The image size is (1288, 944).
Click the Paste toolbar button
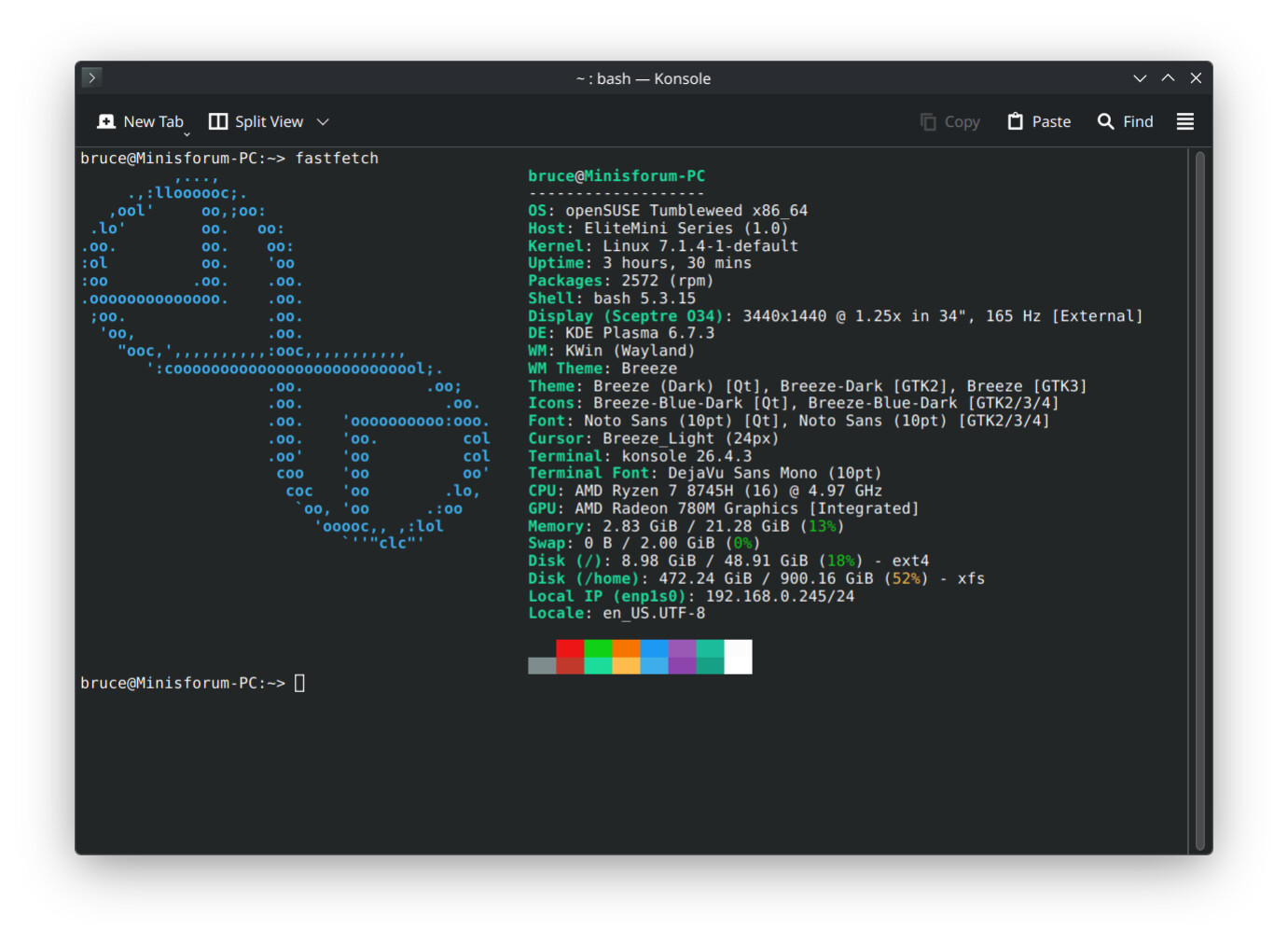tap(1039, 122)
